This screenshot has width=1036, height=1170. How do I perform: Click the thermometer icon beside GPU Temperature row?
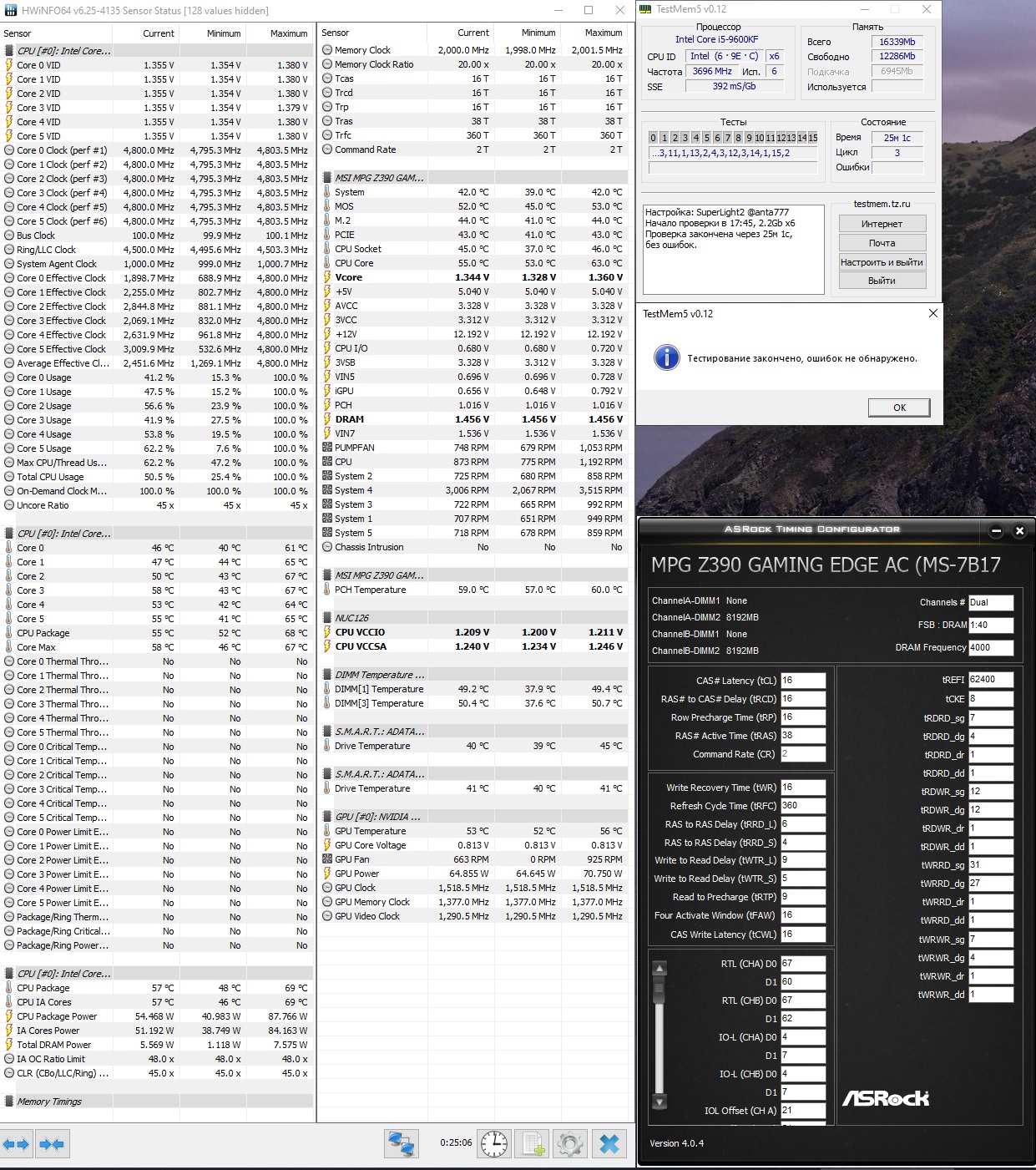point(327,831)
